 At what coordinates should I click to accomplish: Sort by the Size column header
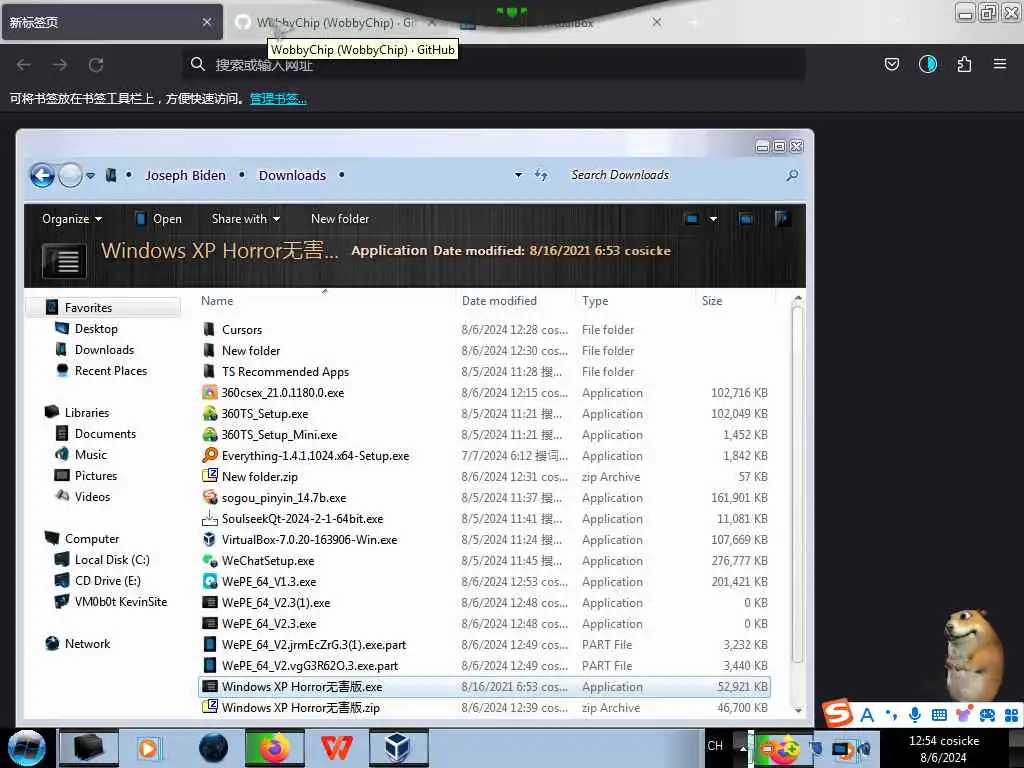(712, 301)
